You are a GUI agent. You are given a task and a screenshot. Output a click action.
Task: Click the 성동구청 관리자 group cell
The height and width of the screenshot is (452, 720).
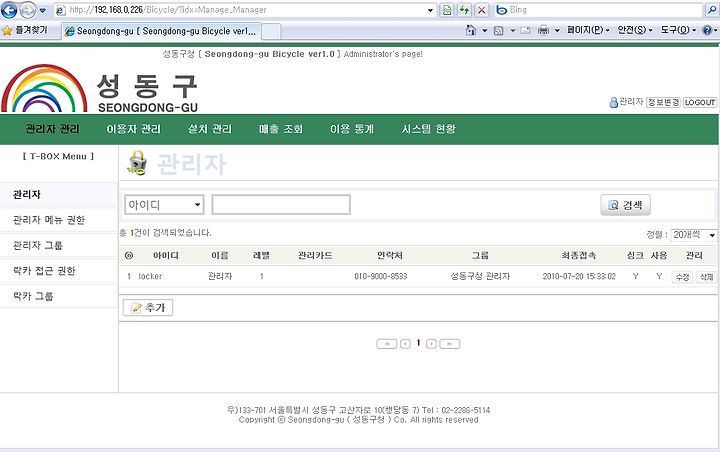[x=480, y=276]
